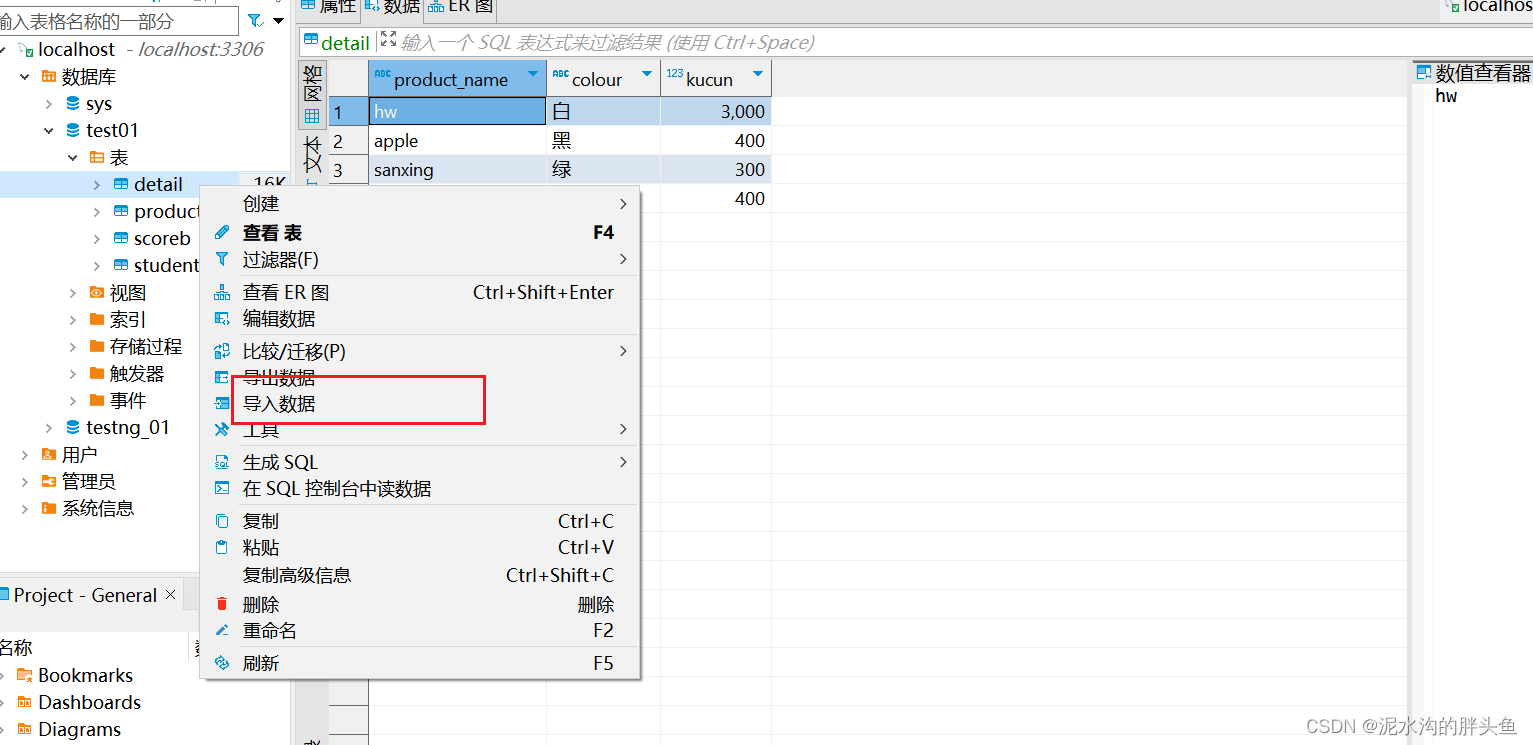Viewport: 1533px width, 745px height.
Task: Close the Project - General tab
Action: pos(170,594)
